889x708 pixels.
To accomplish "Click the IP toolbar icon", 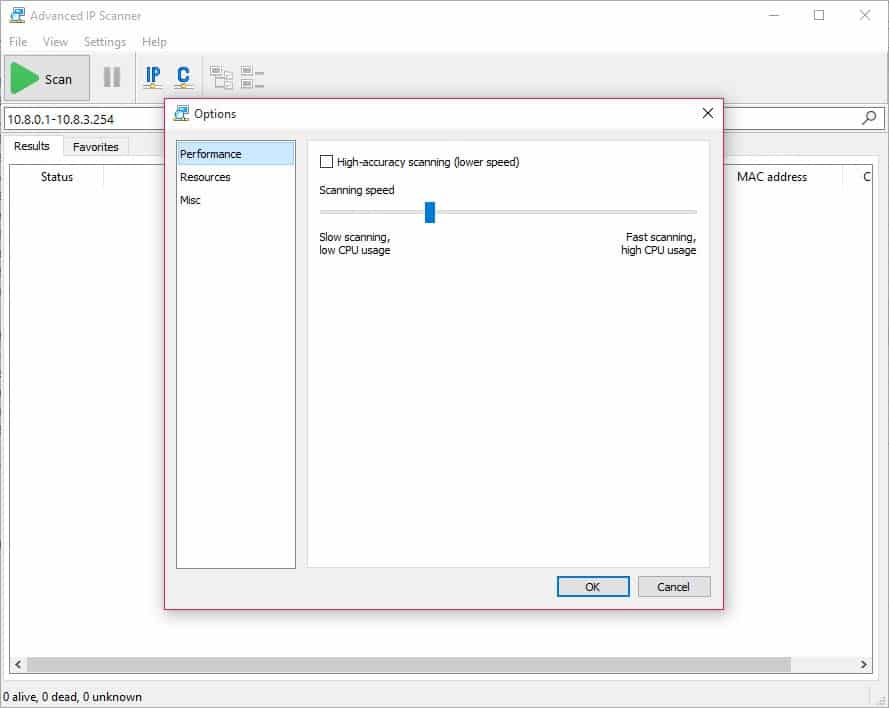I will [153, 77].
